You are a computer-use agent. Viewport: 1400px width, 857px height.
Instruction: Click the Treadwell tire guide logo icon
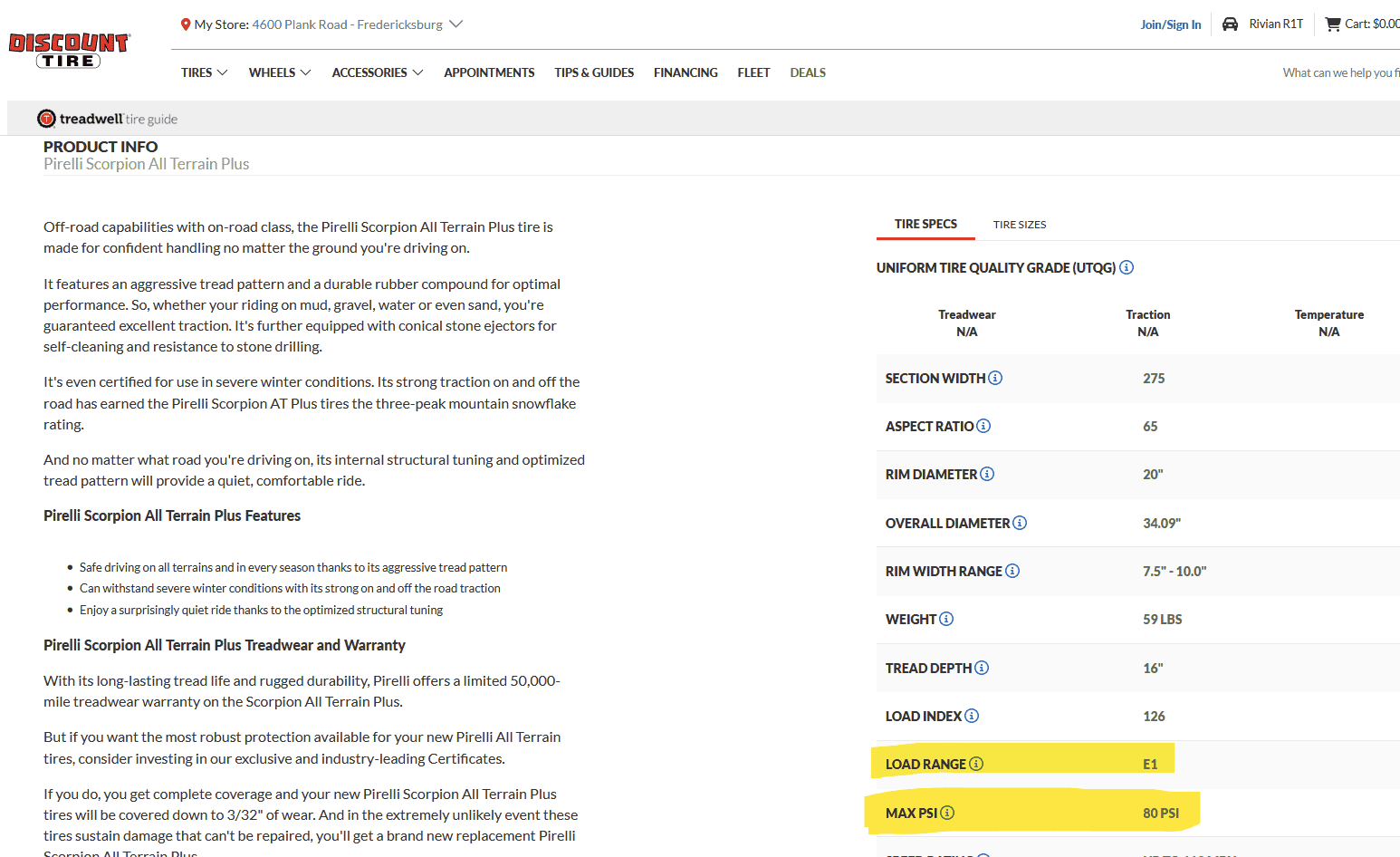click(46, 119)
